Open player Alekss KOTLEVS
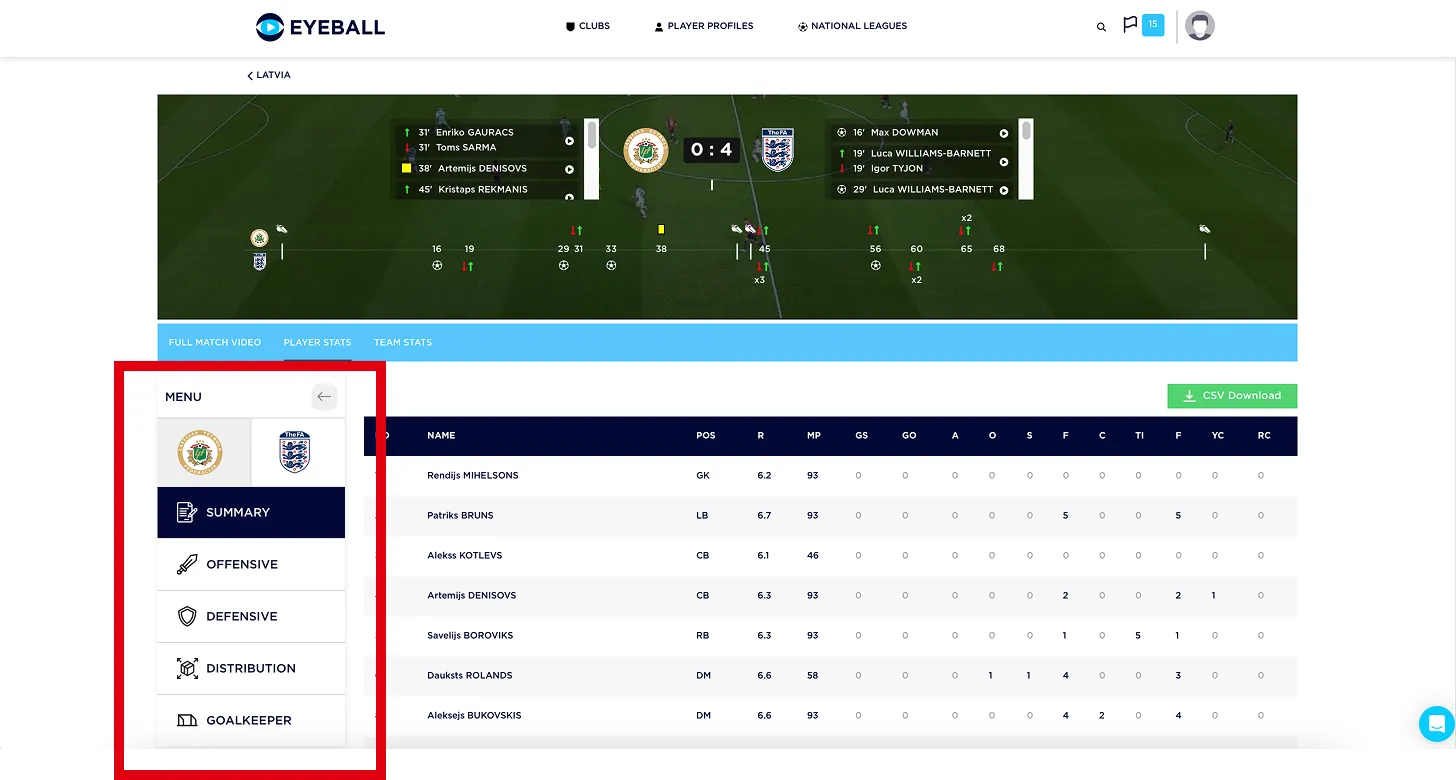The height and width of the screenshot is (780, 1456). 464,556
